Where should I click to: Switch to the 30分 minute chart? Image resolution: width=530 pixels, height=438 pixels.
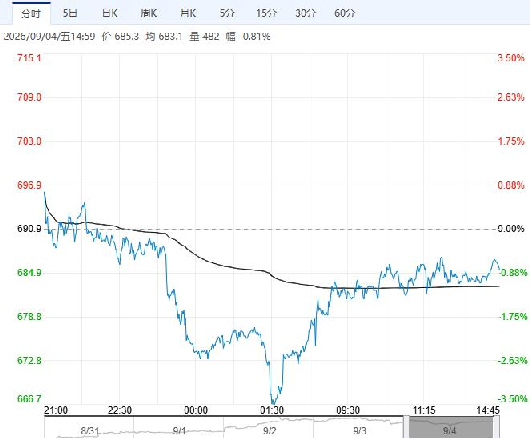(x=306, y=14)
